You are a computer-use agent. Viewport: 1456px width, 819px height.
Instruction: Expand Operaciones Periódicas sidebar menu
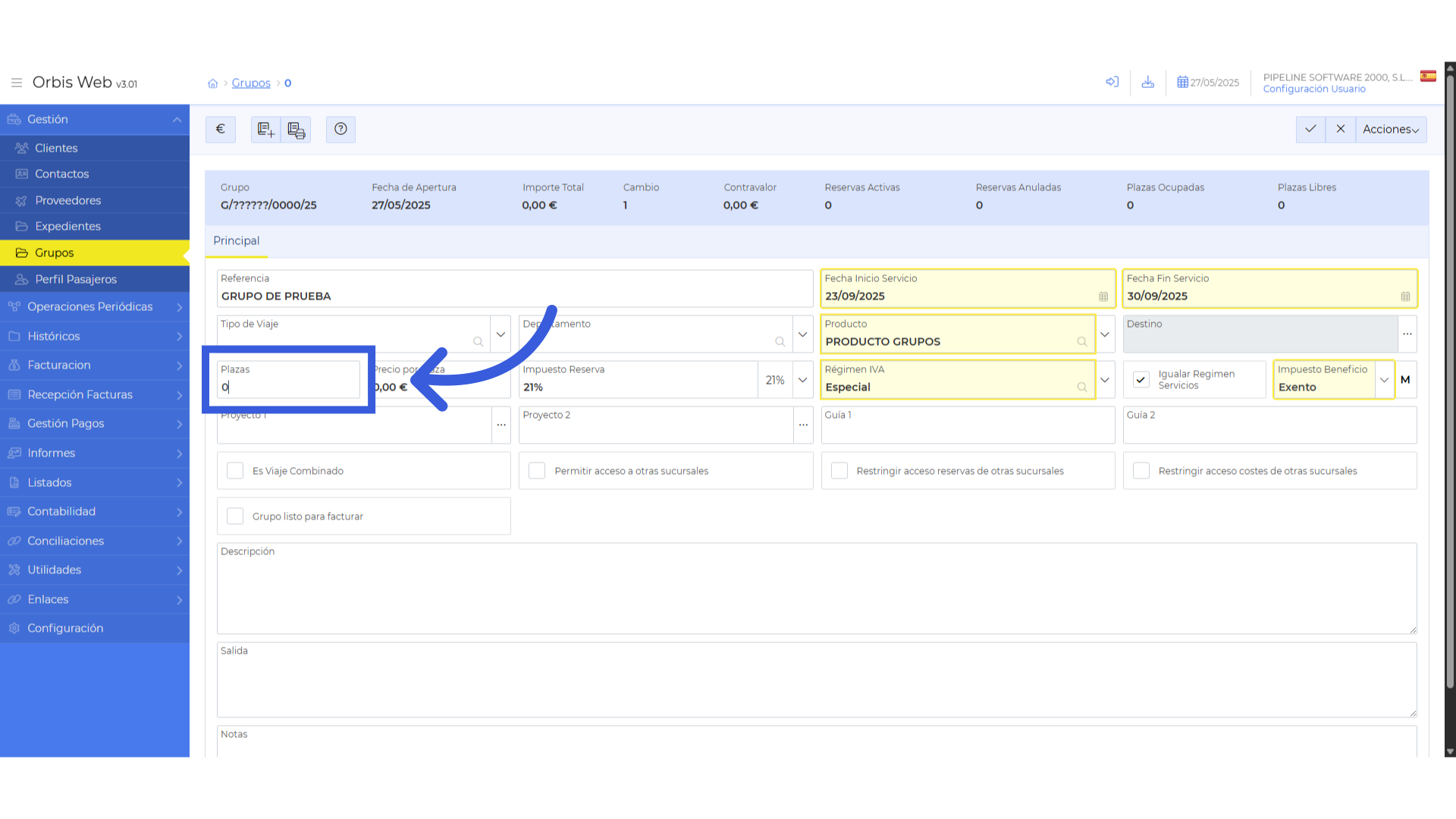coord(95,306)
